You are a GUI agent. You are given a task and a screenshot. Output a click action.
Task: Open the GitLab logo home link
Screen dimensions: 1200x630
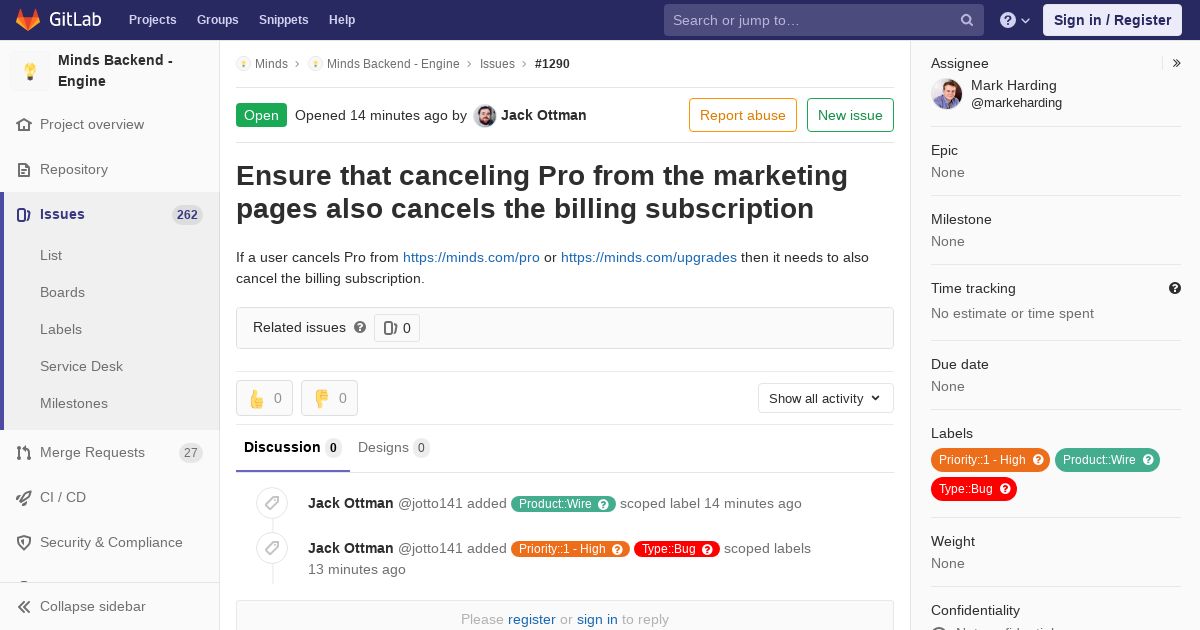point(57,20)
